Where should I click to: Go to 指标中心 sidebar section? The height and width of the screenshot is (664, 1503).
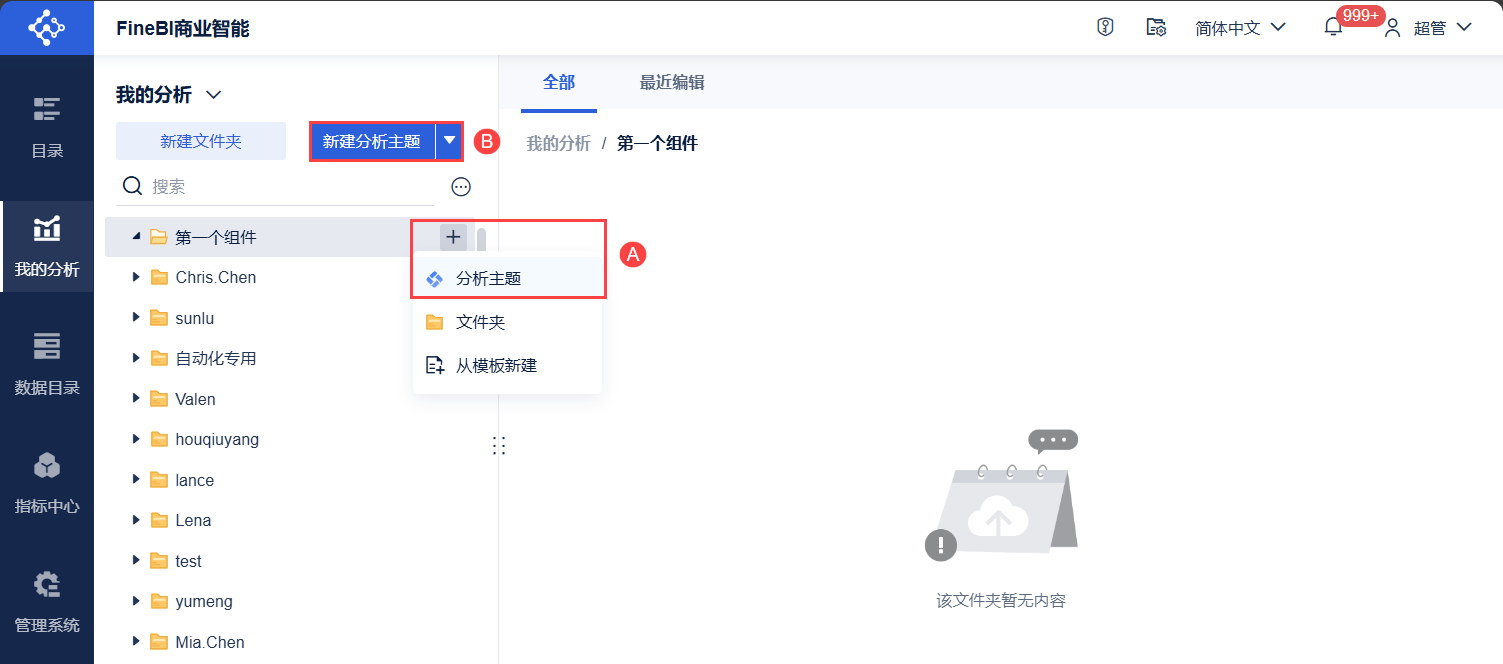pyautogui.click(x=47, y=483)
